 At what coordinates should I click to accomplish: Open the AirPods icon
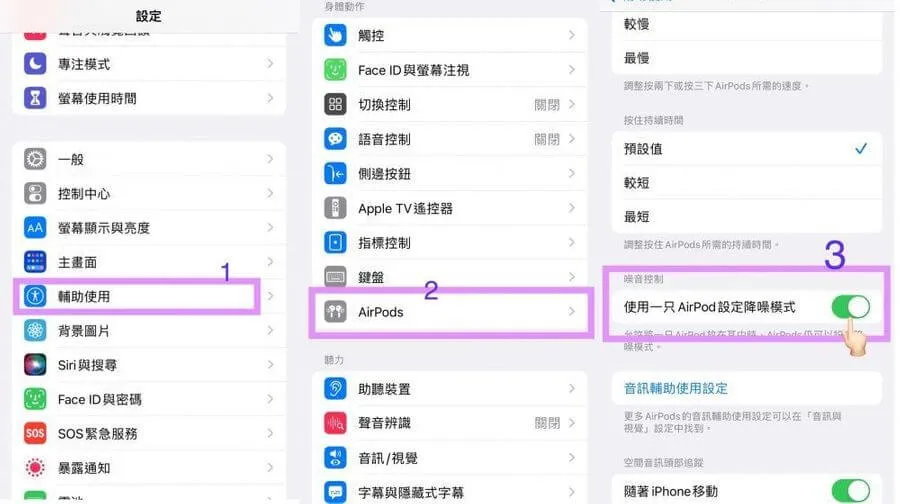(335, 312)
